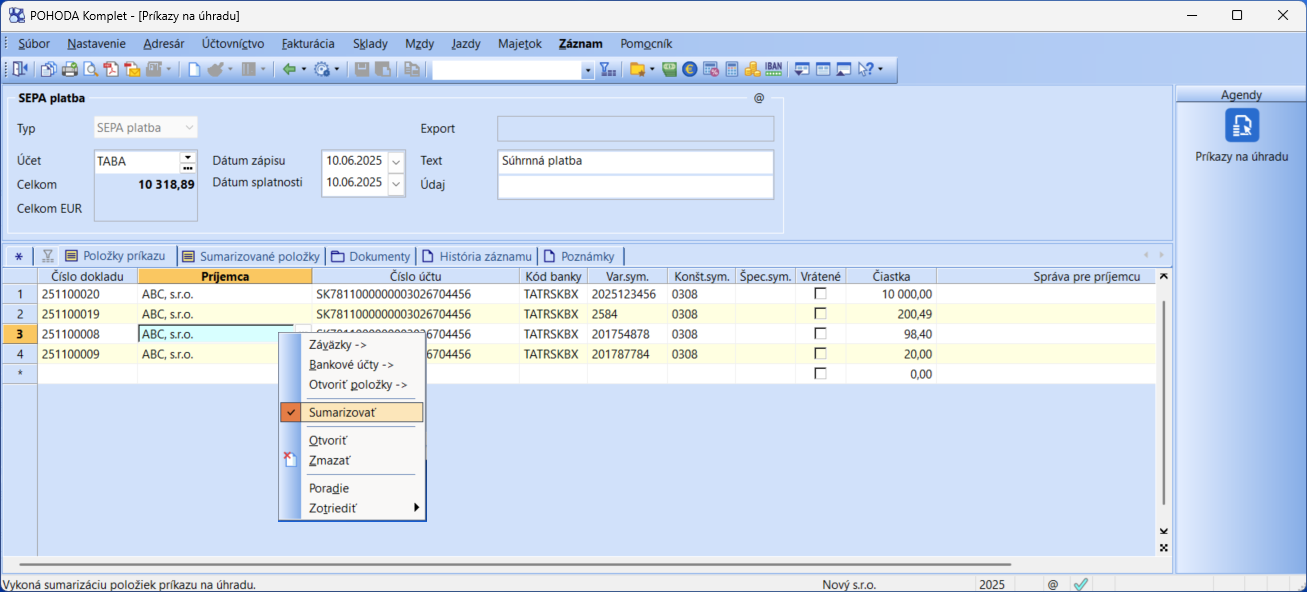Click the vertical scrollbar of the items grid
Screen dimensions: 1307x592
[1163, 400]
